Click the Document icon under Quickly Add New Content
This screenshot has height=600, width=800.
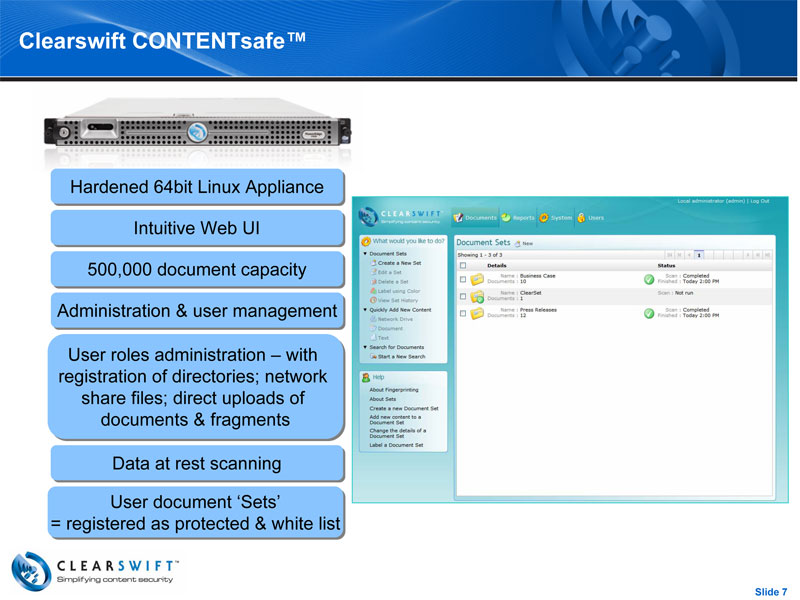click(373, 328)
